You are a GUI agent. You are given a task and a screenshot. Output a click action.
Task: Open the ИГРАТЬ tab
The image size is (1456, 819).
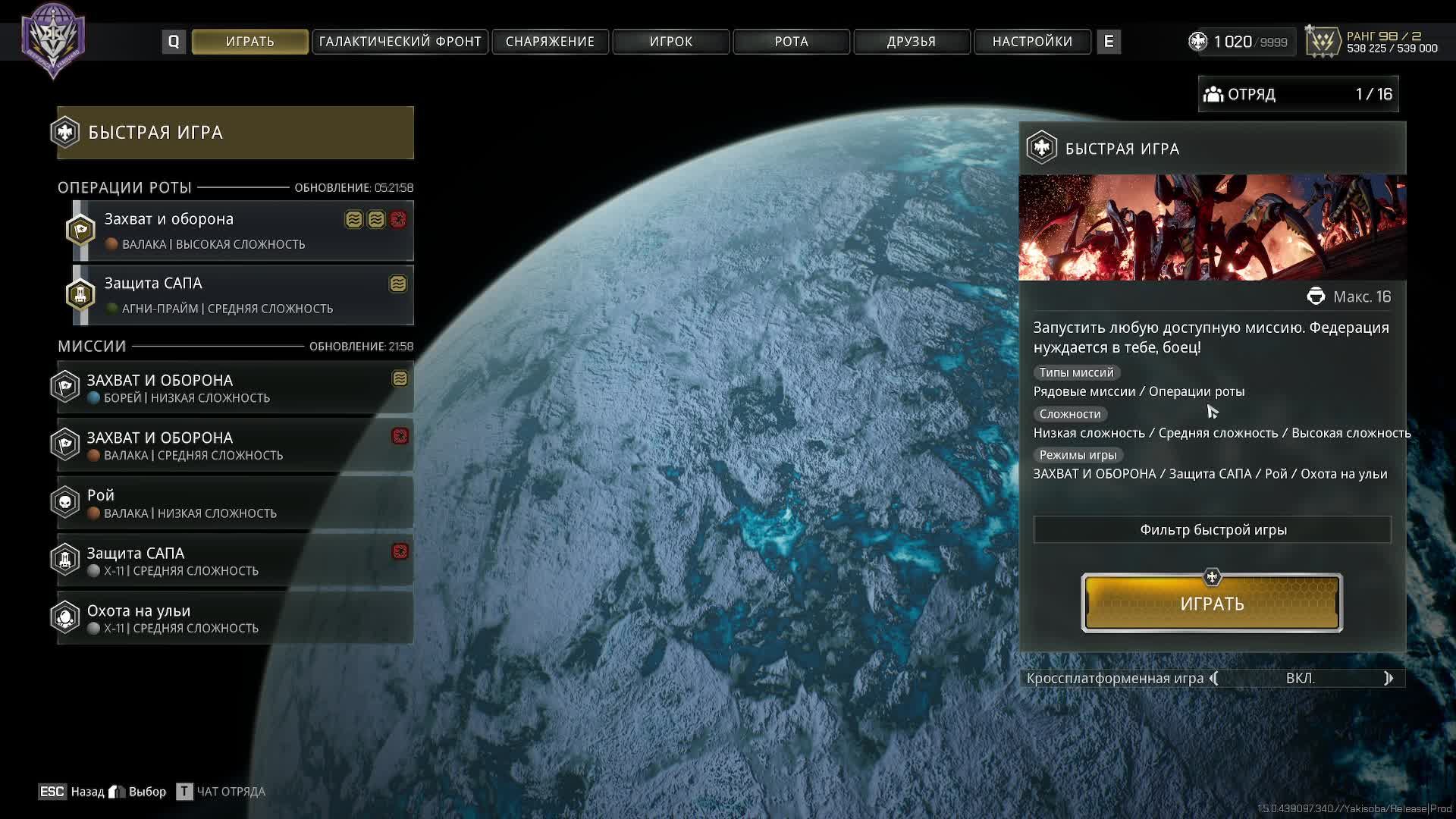[249, 42]
